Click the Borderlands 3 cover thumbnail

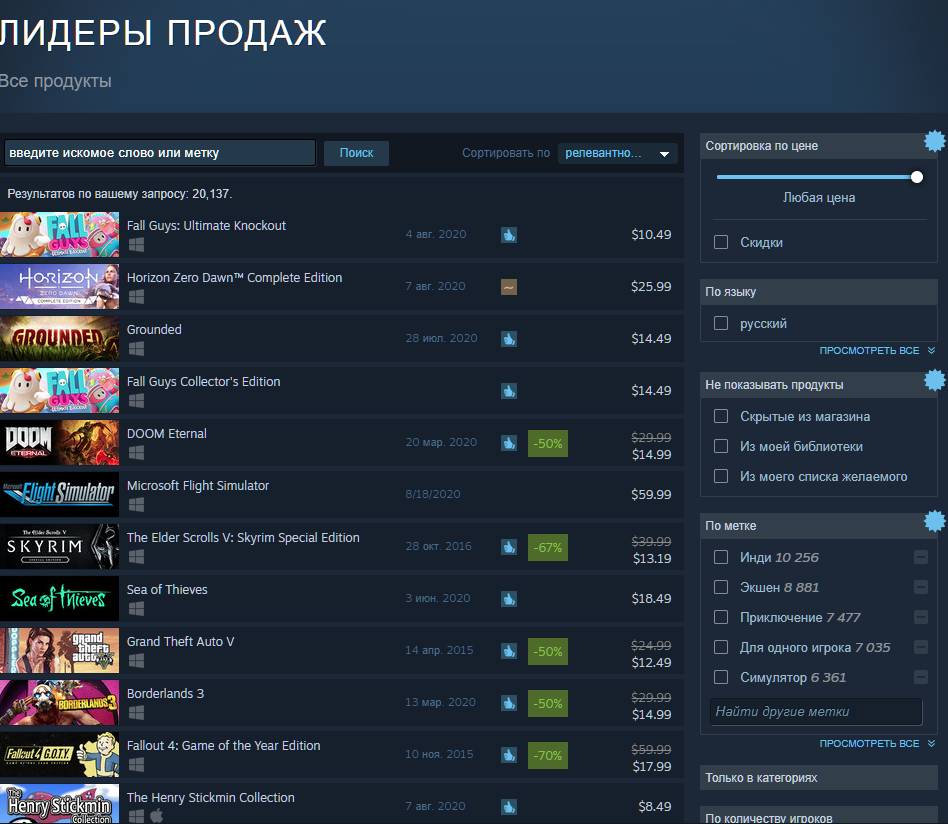pos(59,702)
